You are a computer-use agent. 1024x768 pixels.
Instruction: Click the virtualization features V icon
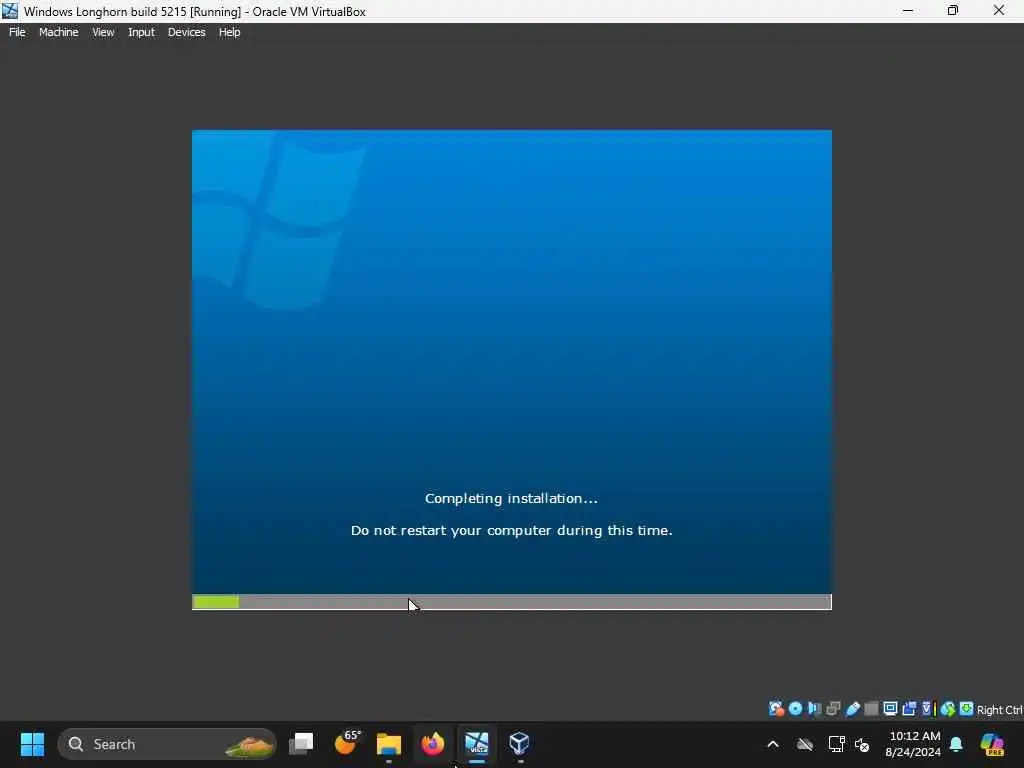pyautogui.click(x=927, y=709)
